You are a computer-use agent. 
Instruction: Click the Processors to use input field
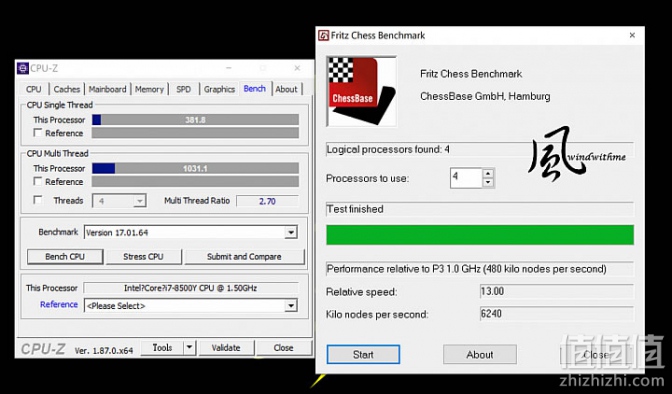(466, 177)
